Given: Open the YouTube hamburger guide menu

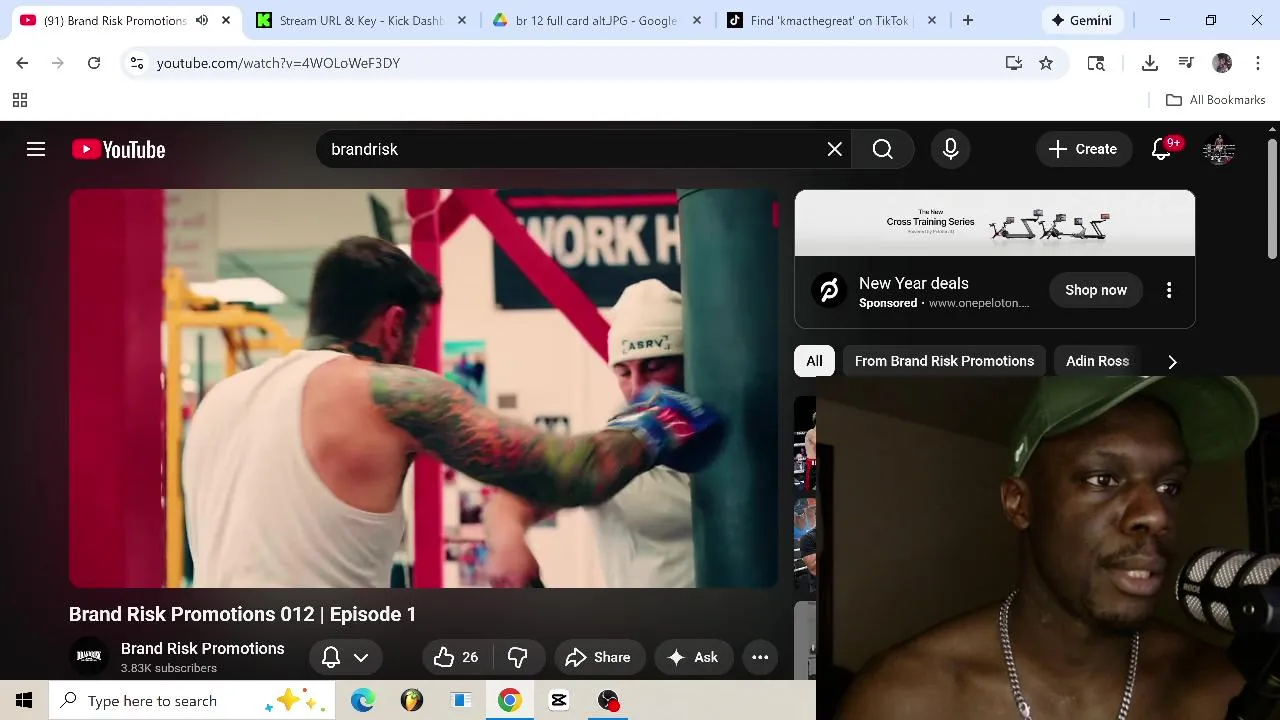Looking at the screenshot, I should click(x=36, y=149).
